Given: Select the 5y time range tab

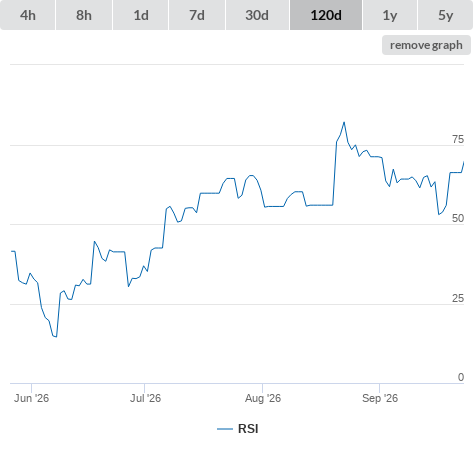Looking at the screenshot, I should [x=445, y=15].
